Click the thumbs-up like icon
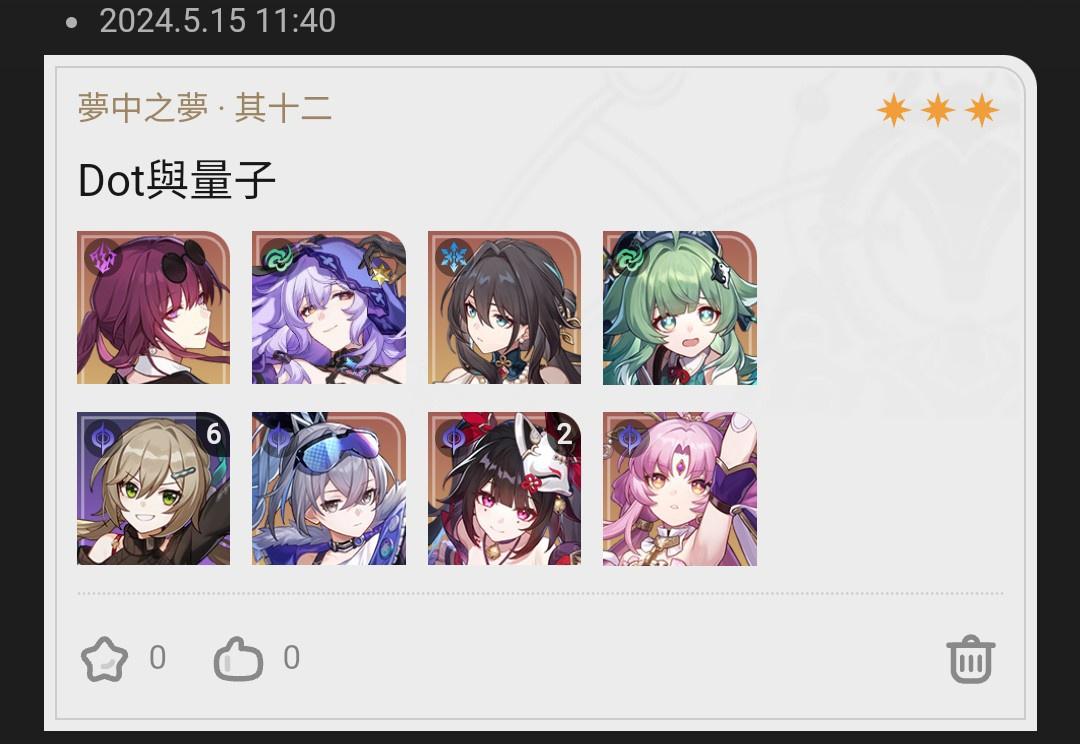Viewport: 1080px width, 744px height. (238, 659)
